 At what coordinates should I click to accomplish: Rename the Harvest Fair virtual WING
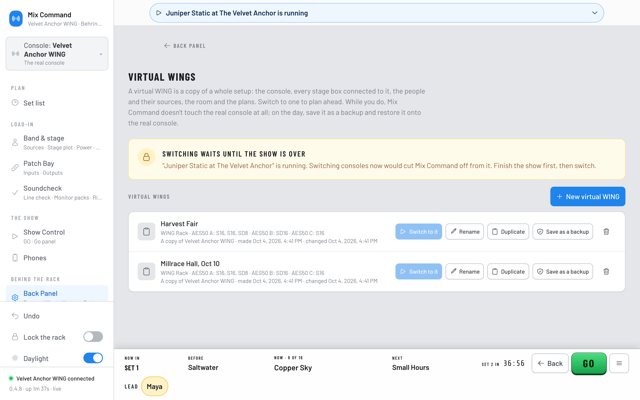pos(464,231)
